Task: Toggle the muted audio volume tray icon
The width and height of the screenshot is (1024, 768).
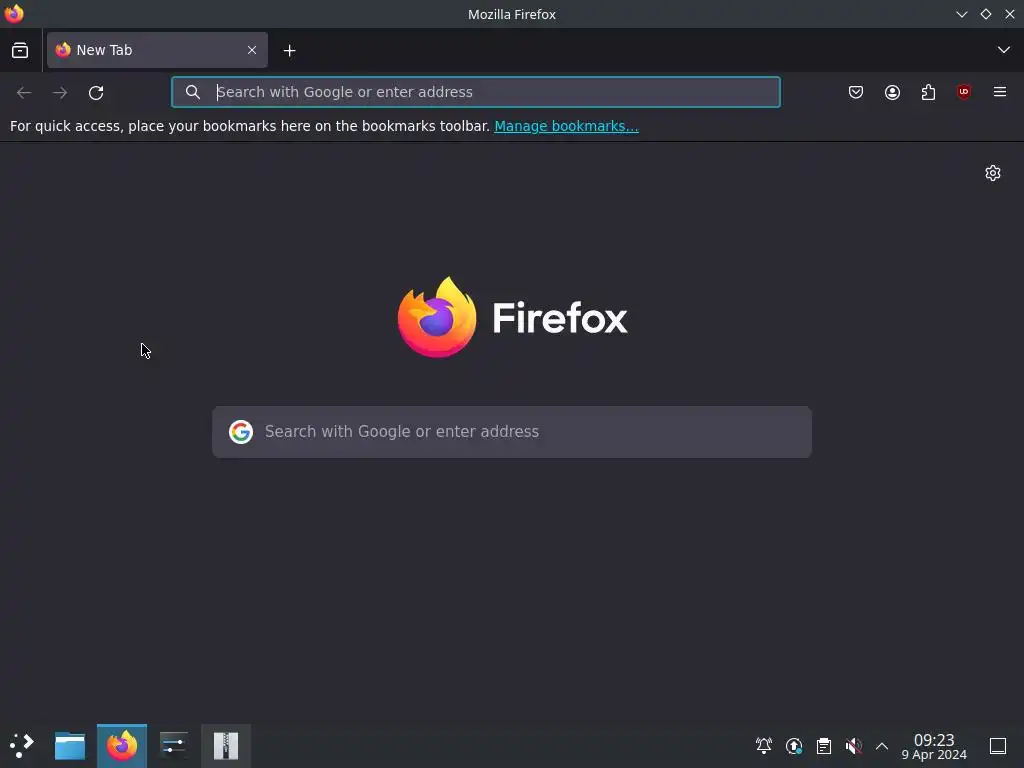Action: point(854,746)
